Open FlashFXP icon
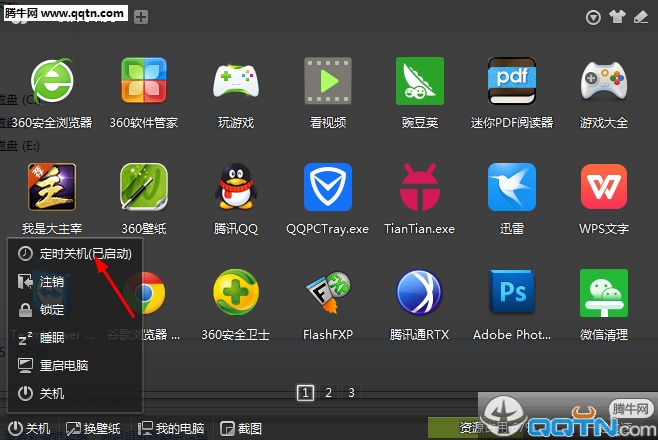658x440 pixels. coord(328,293)
